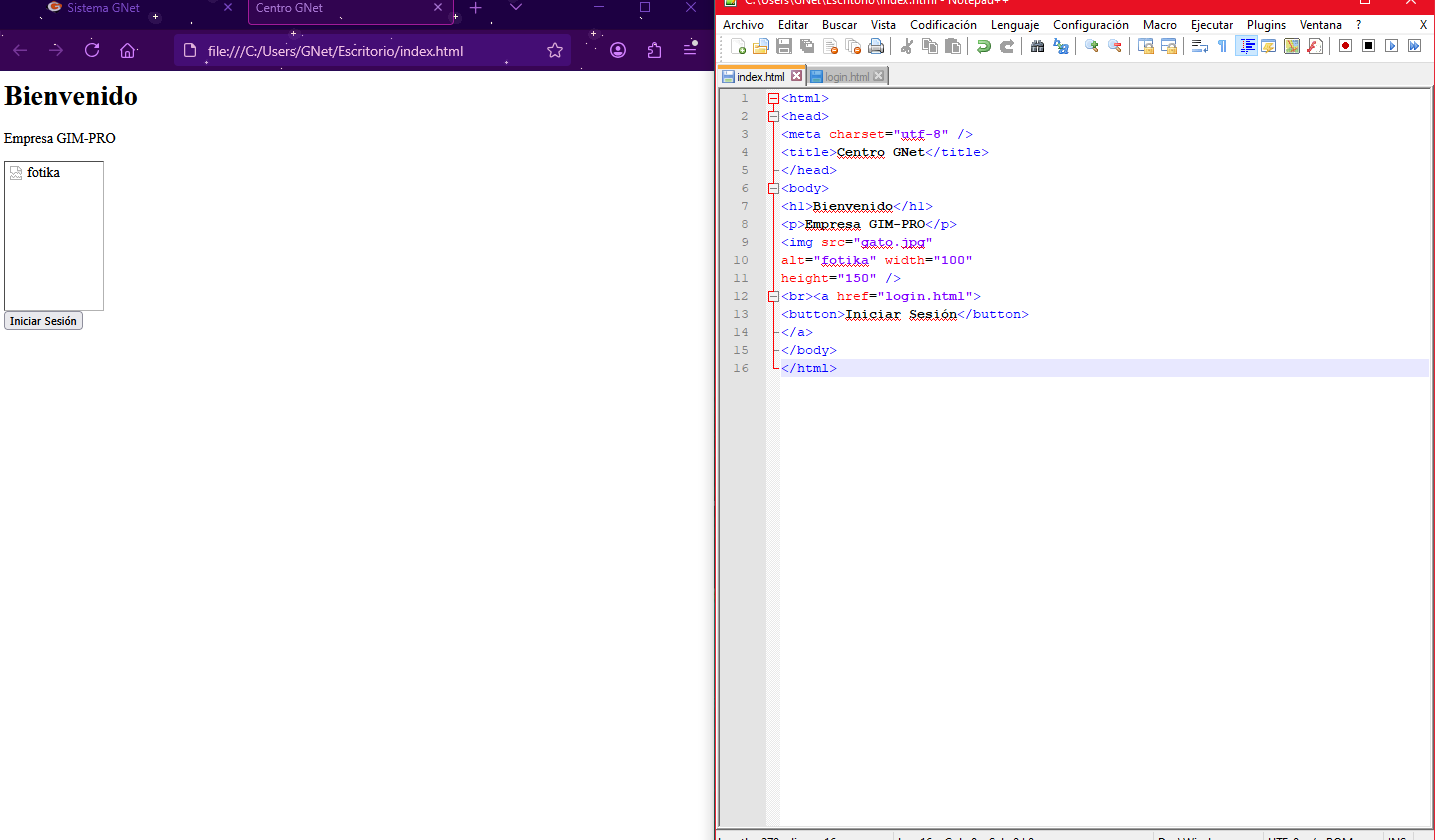Open a file with the folder icon

tap(761, 46)
